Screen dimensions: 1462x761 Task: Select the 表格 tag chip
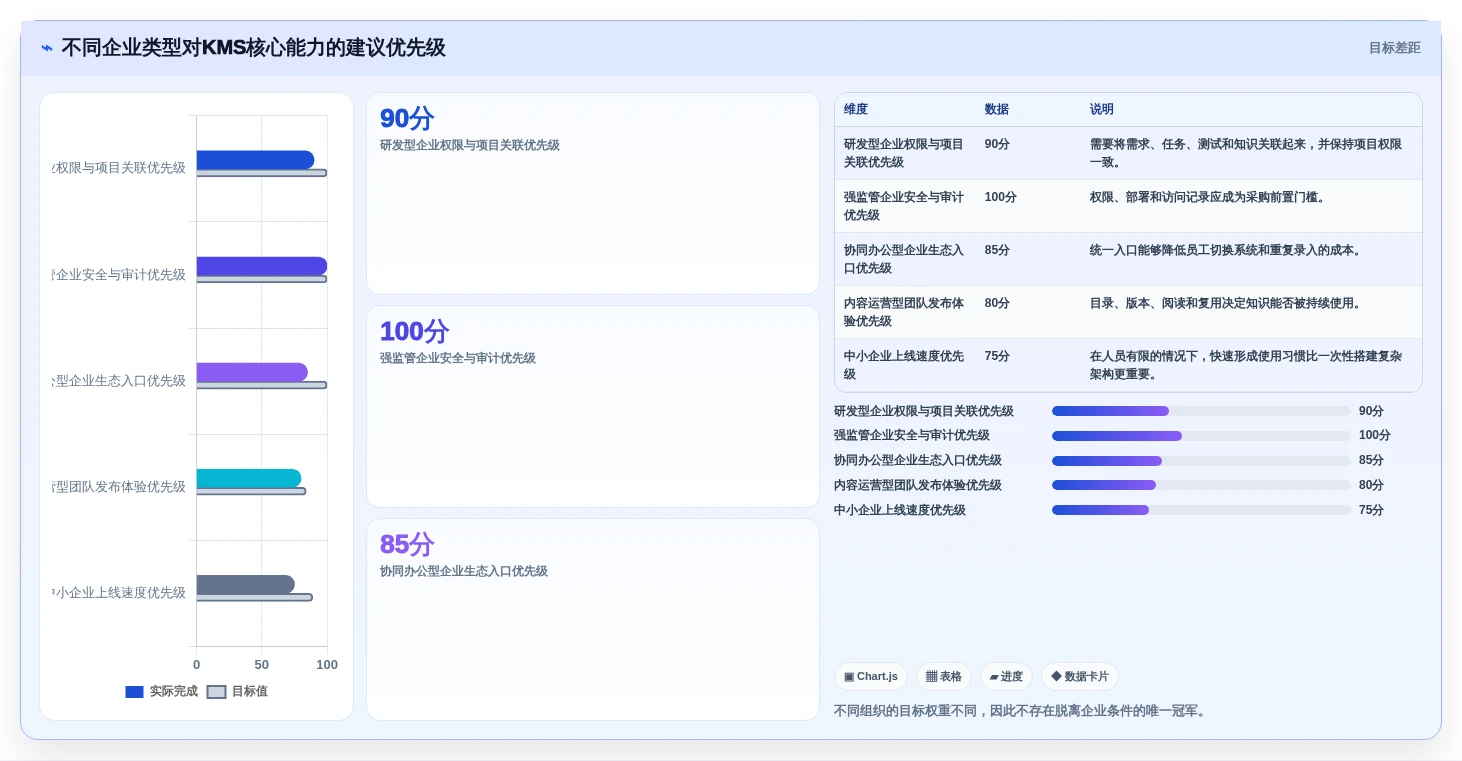(944, 677)
